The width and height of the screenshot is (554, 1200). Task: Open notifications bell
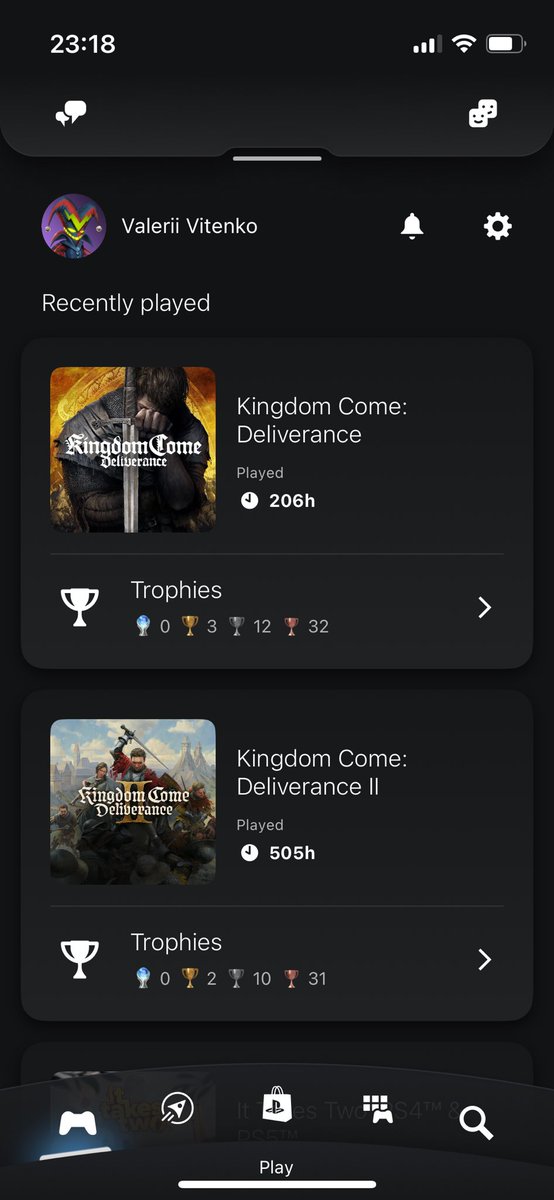(412, 227)
